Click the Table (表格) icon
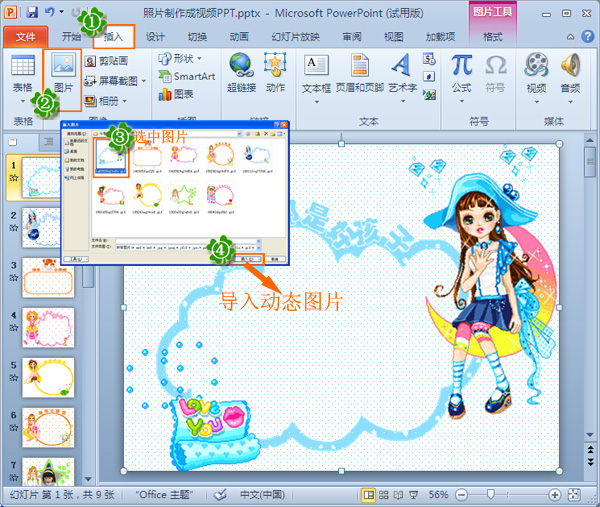 tap(23, 65)
